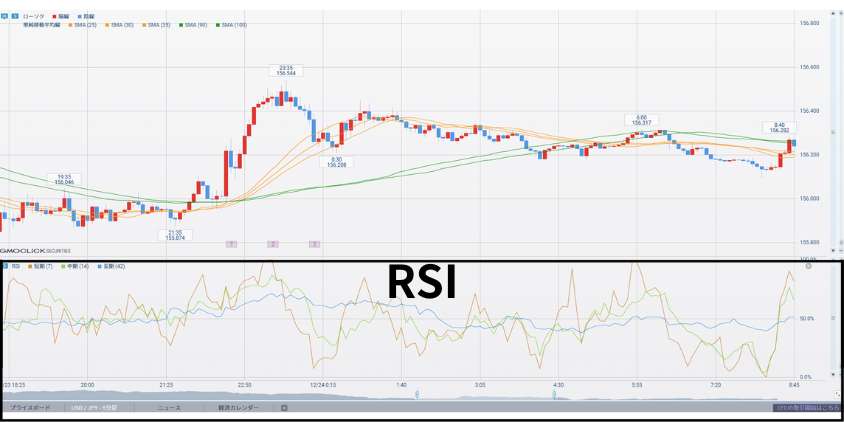Toggle the SMA (90) green moving average legend

click(192, 24)
